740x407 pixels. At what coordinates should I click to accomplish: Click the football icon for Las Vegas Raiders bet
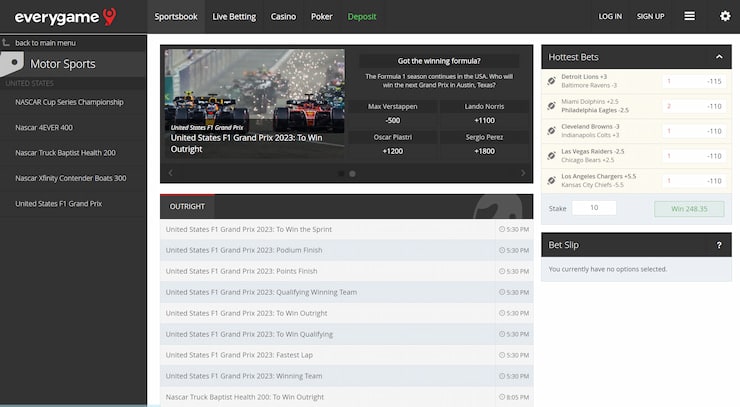(551, 156)
